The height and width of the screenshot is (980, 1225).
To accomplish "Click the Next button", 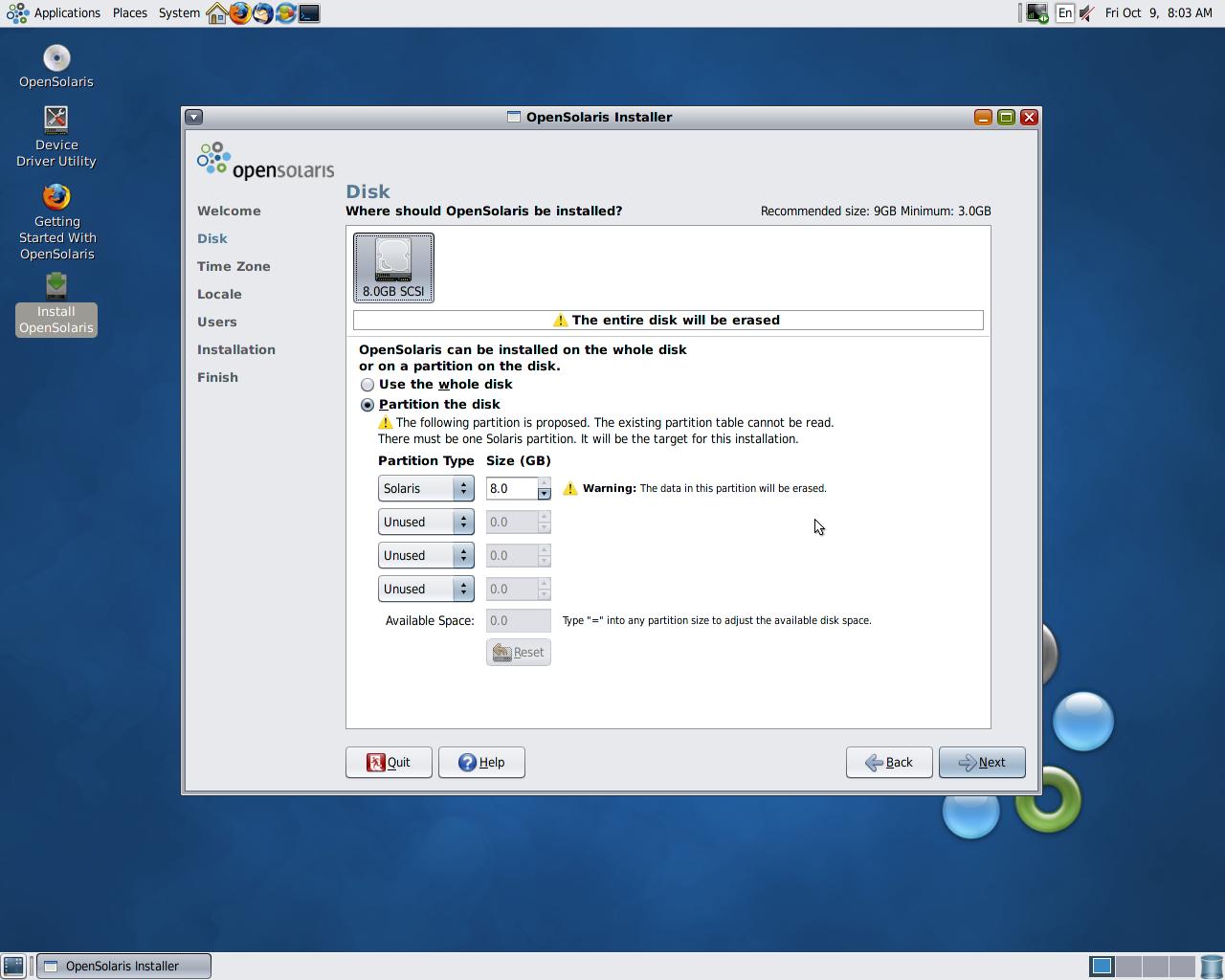I will click(x=981, y=762).
